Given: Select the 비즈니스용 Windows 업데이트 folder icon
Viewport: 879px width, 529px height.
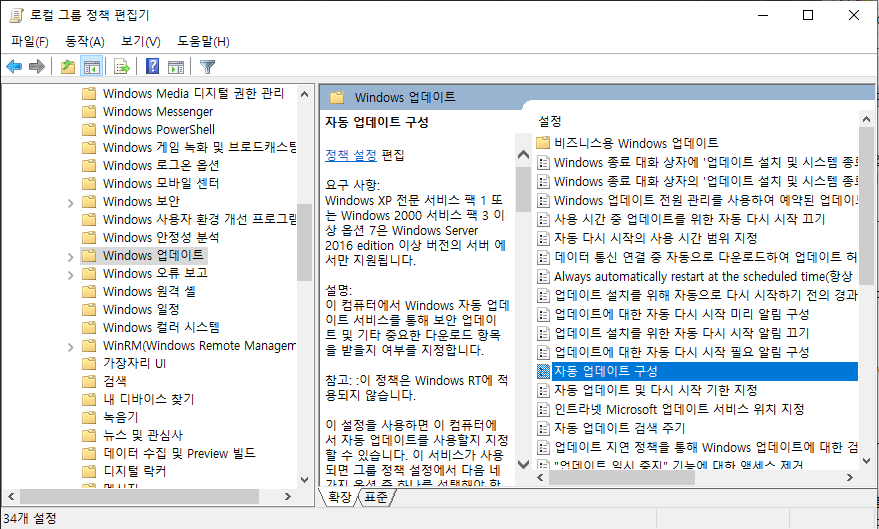Looking at the screenshot, I should pyautogui.click(x=544, y=143).
